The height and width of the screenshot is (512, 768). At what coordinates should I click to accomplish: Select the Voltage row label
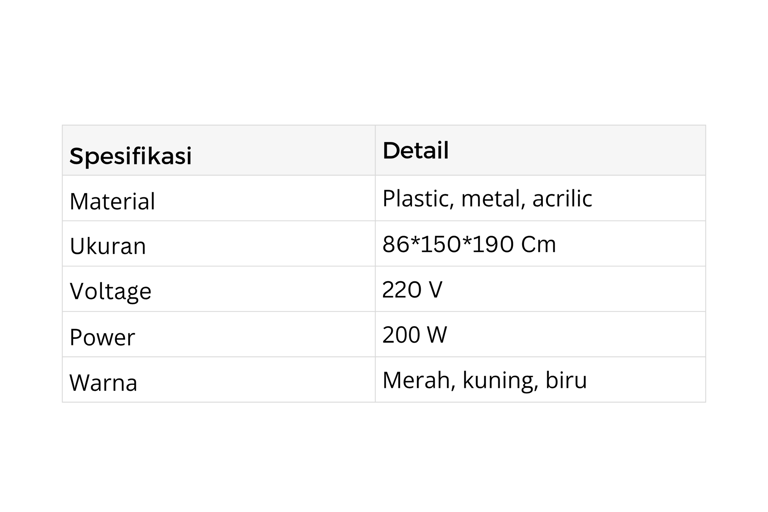pyautogui.click(x=110, y=291)
